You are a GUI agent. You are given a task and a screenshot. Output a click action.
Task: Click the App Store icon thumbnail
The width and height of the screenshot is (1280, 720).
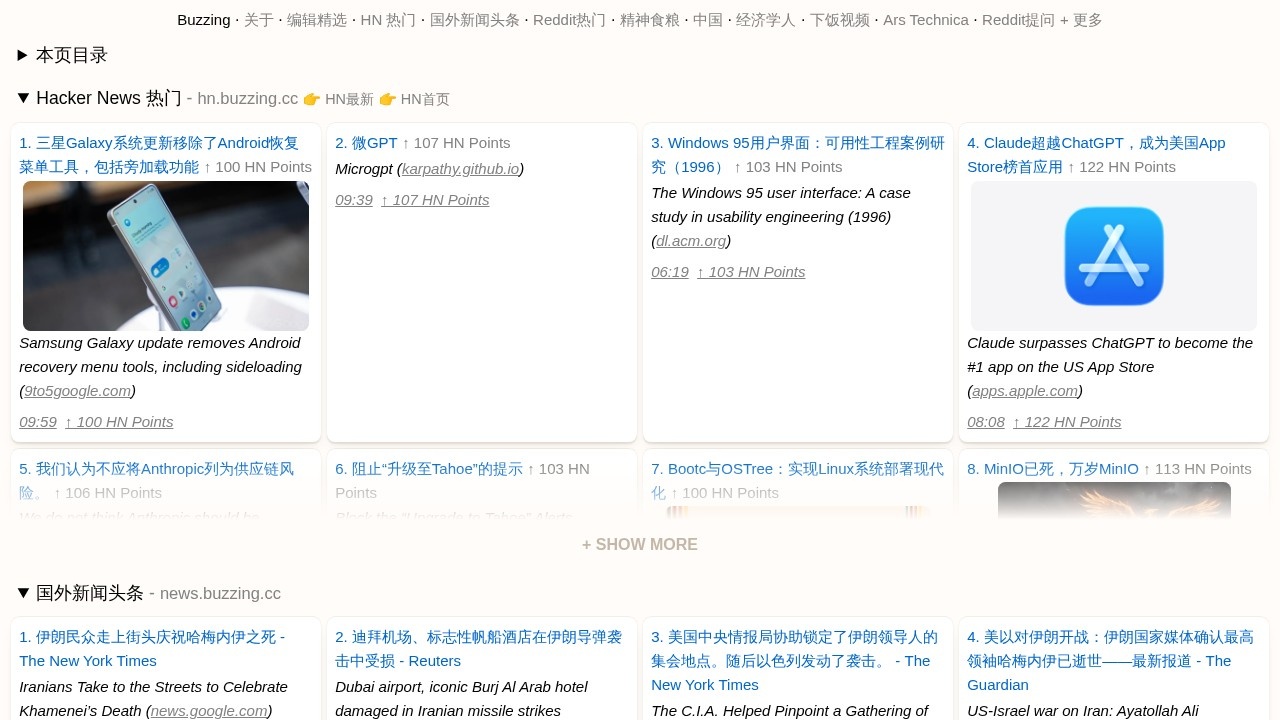click(x=1113, y=256)
